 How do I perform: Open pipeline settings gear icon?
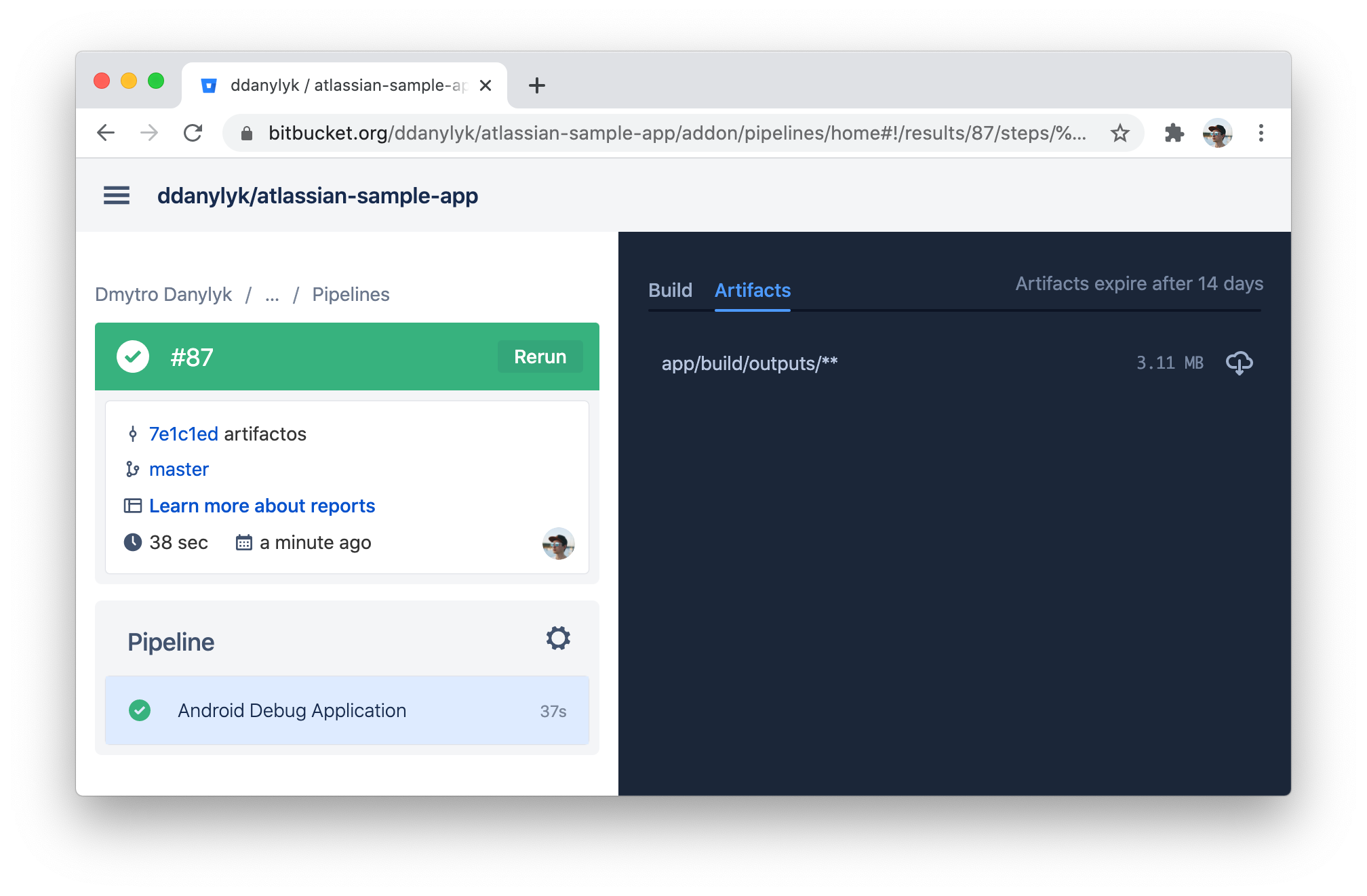[x=558, y=638]
